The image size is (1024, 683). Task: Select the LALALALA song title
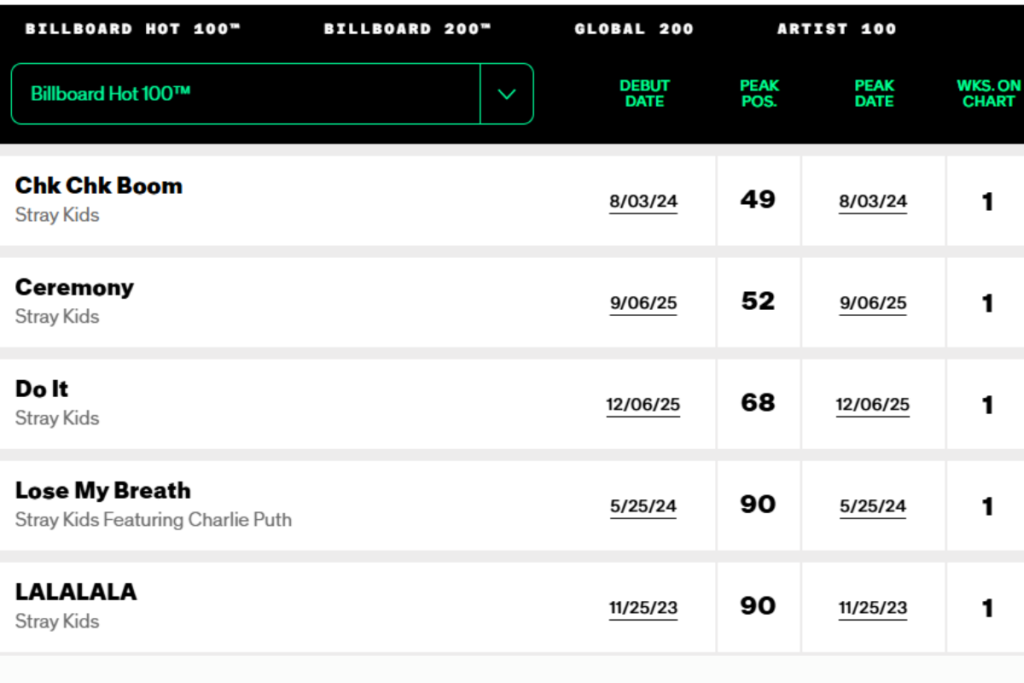click(x=76, y=592)
